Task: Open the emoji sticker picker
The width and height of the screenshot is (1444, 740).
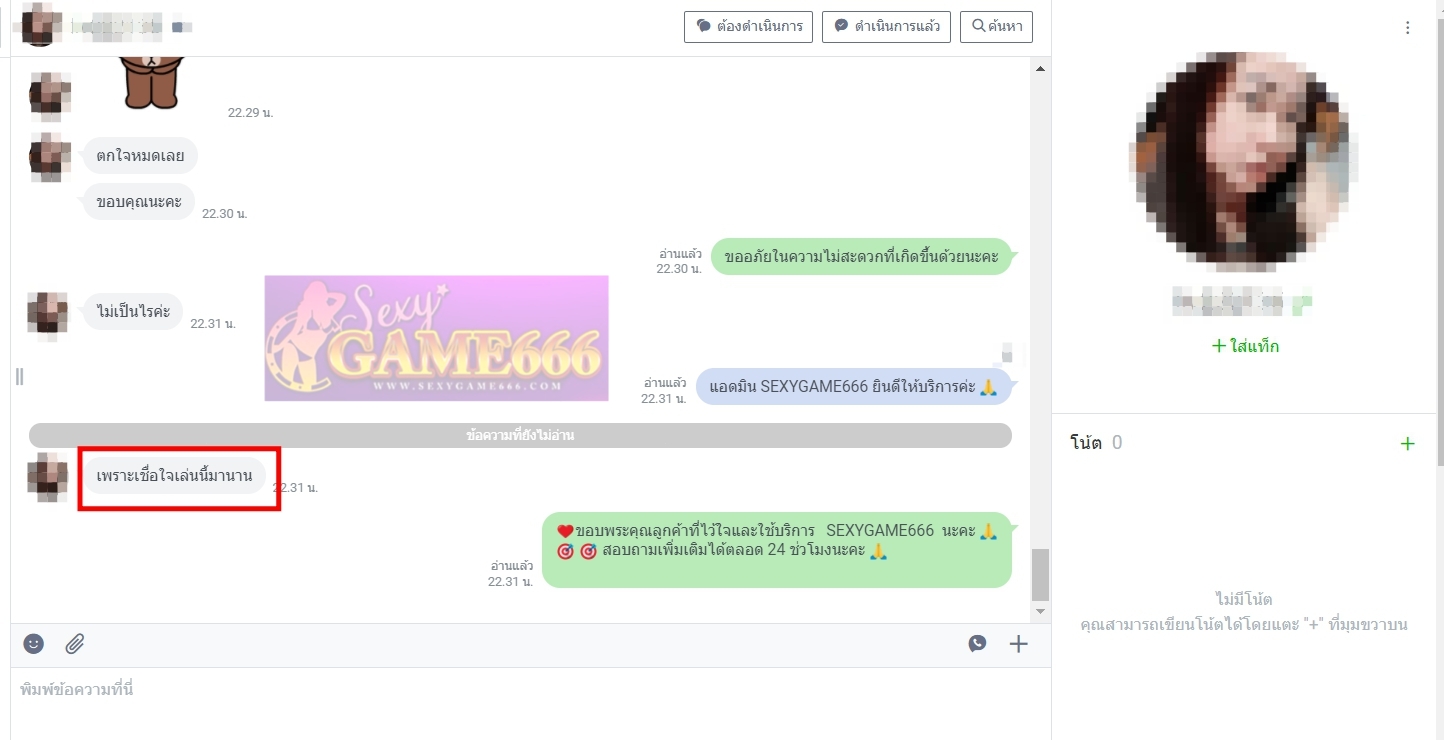Action: click(x=34, y=644)
